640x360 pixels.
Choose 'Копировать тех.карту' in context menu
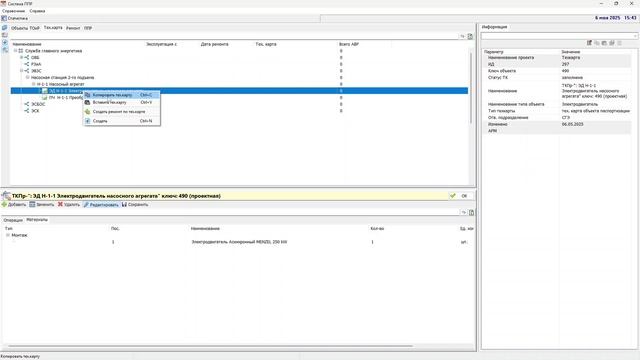point(121,95)
